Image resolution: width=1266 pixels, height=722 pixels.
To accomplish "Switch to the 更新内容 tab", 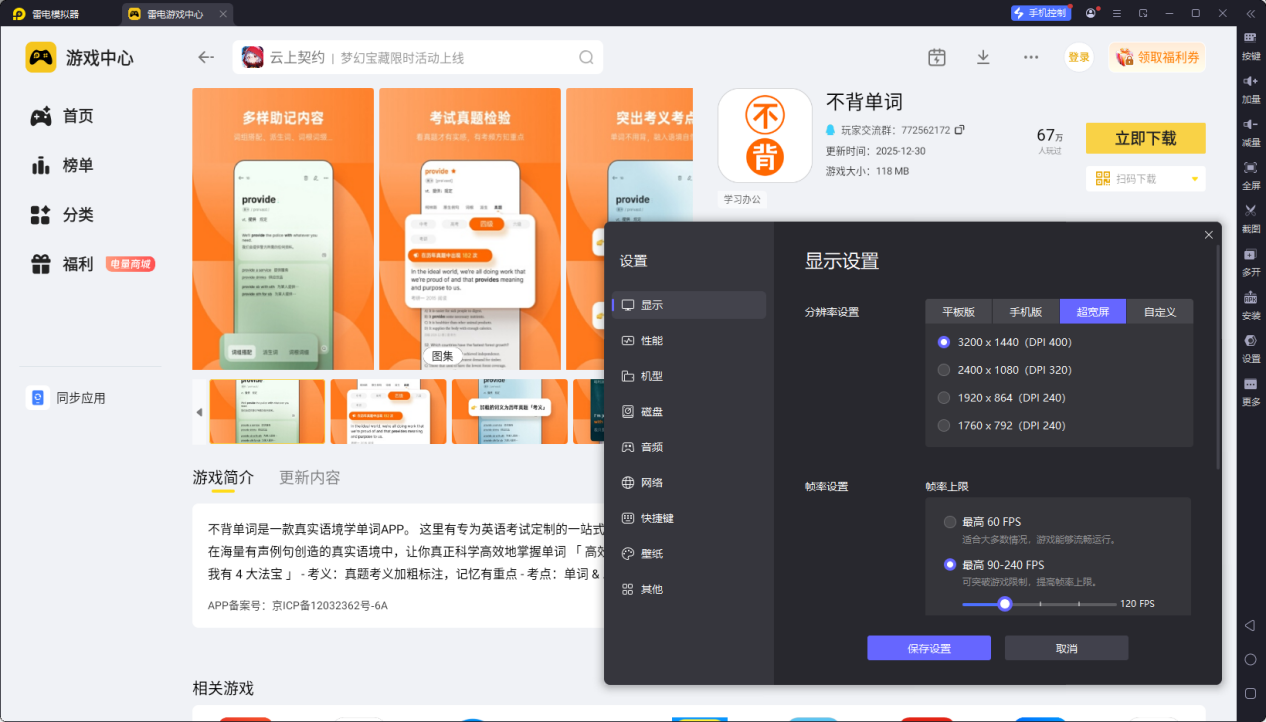I will pos(307,478).
